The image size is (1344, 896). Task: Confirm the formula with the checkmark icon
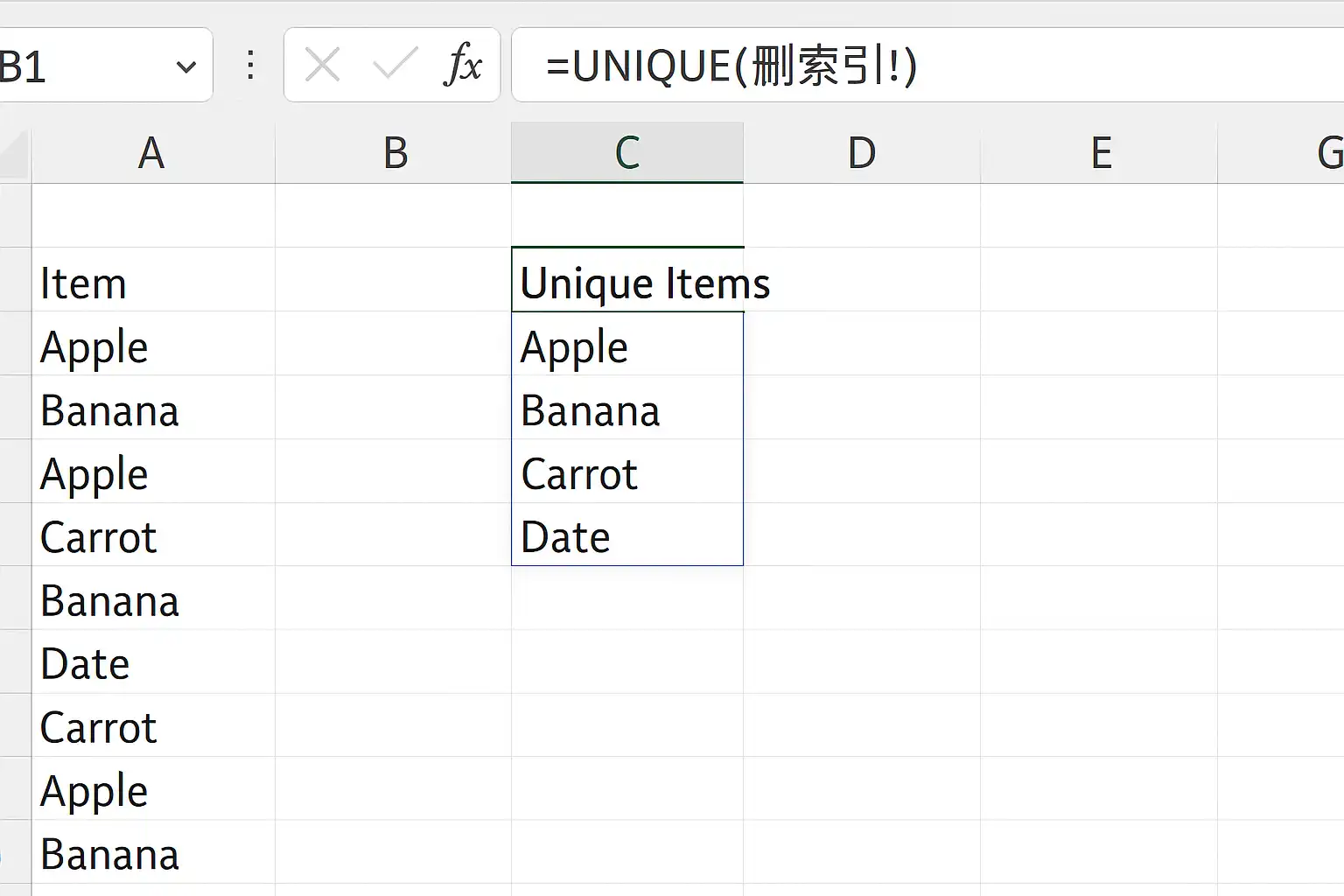395,65
